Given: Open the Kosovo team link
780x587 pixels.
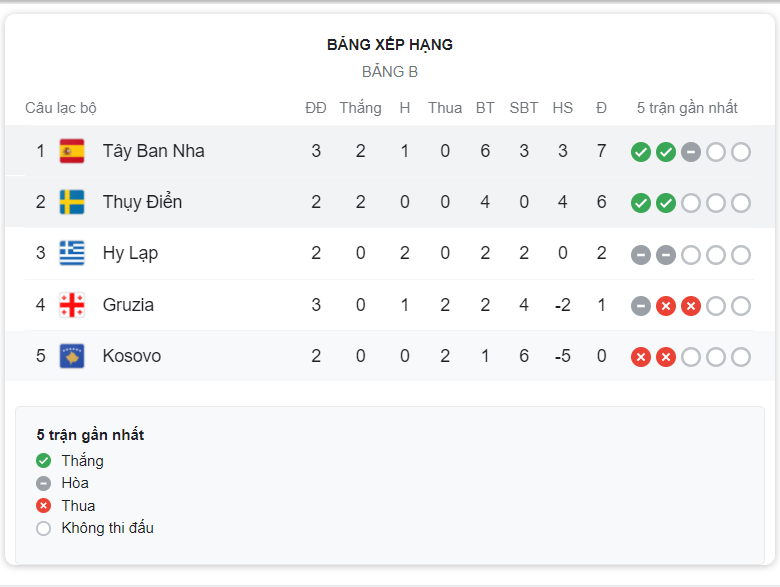Looking at the screenshot, I should (132, 356).
